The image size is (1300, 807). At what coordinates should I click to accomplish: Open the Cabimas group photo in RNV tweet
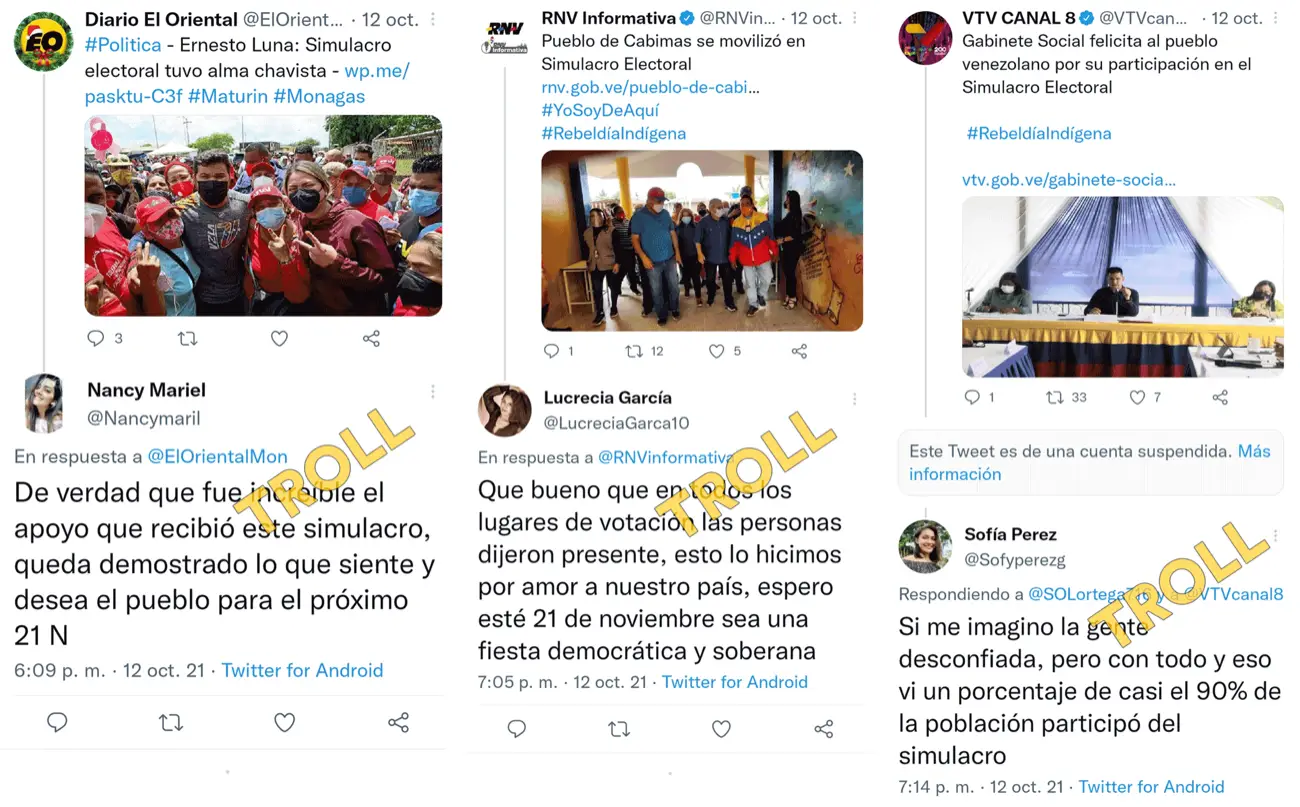coord(702,240)
